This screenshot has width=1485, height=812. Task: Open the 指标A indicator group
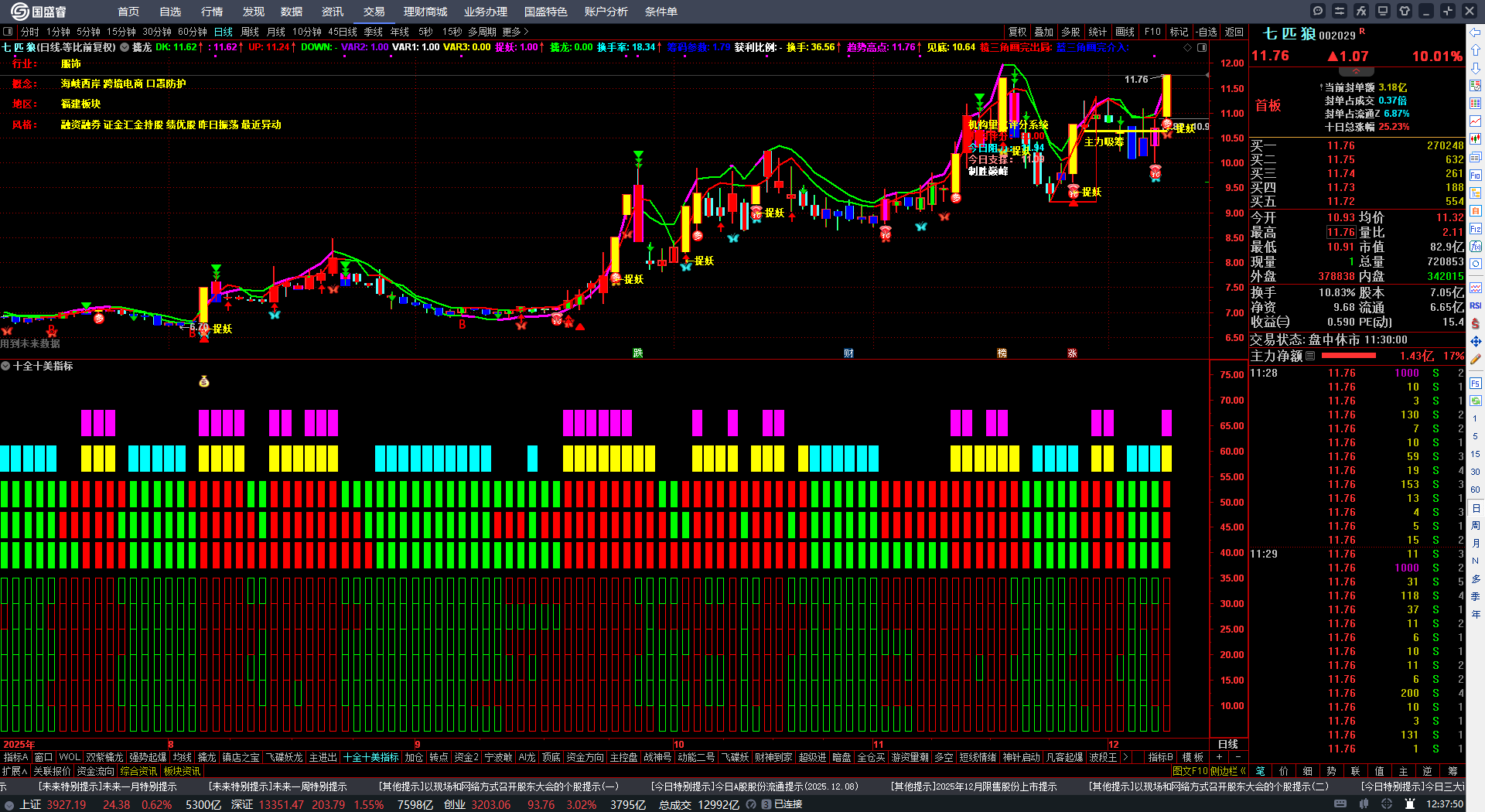15,757
